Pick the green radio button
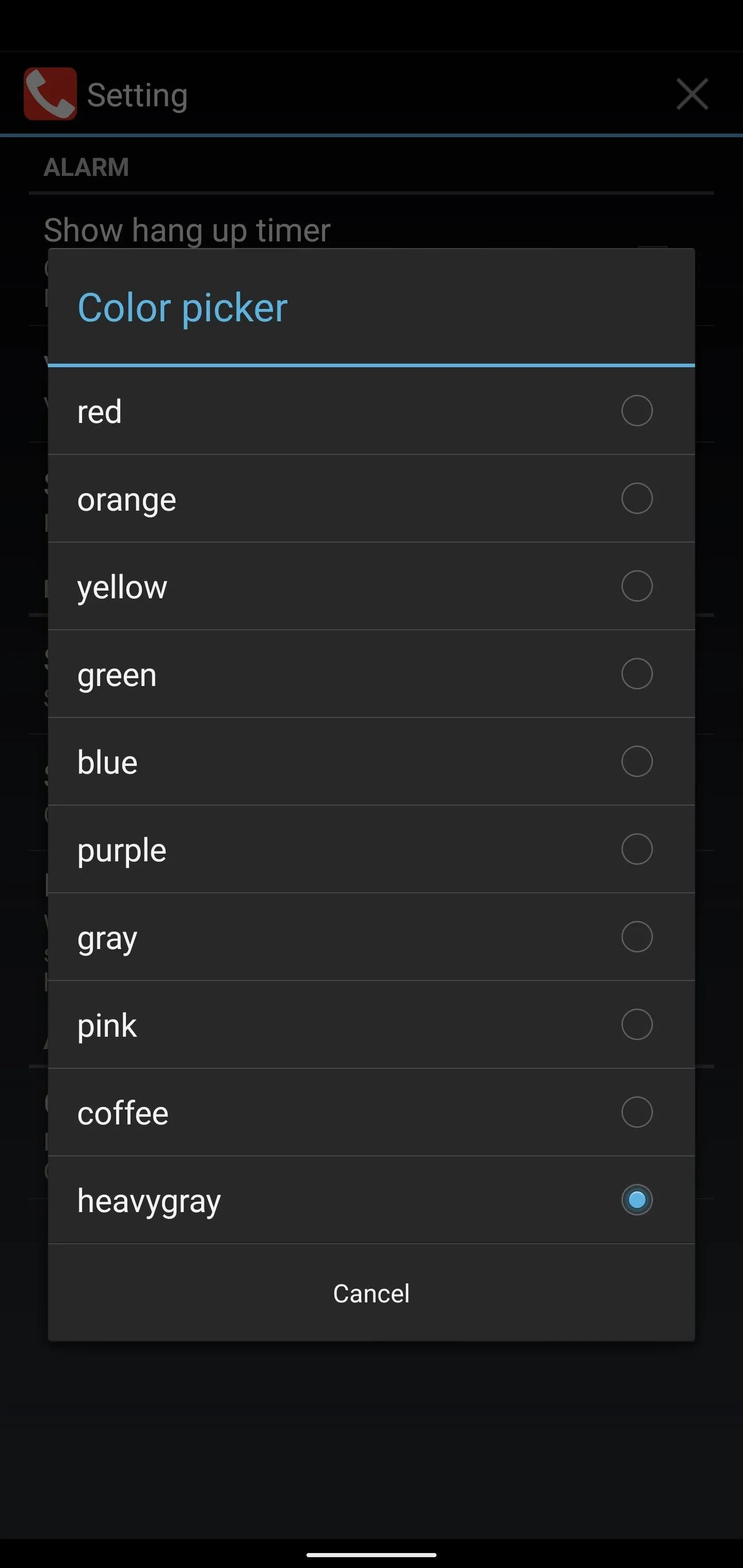The width and height of the screenshot is (743, 1568). tap(636, 674)
